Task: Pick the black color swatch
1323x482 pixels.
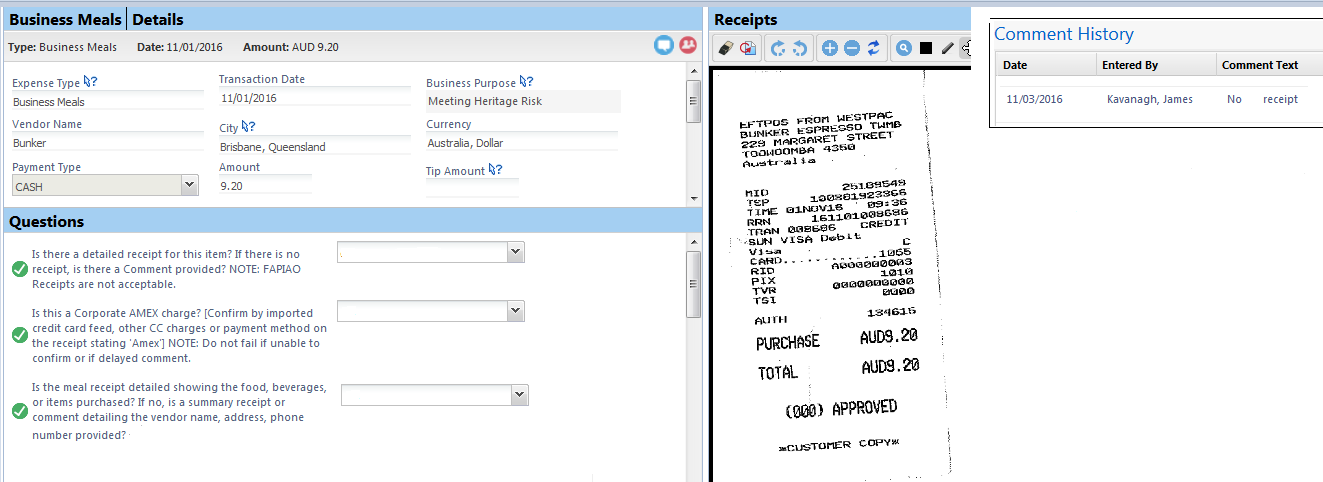Action: click(x=925, y=48)
